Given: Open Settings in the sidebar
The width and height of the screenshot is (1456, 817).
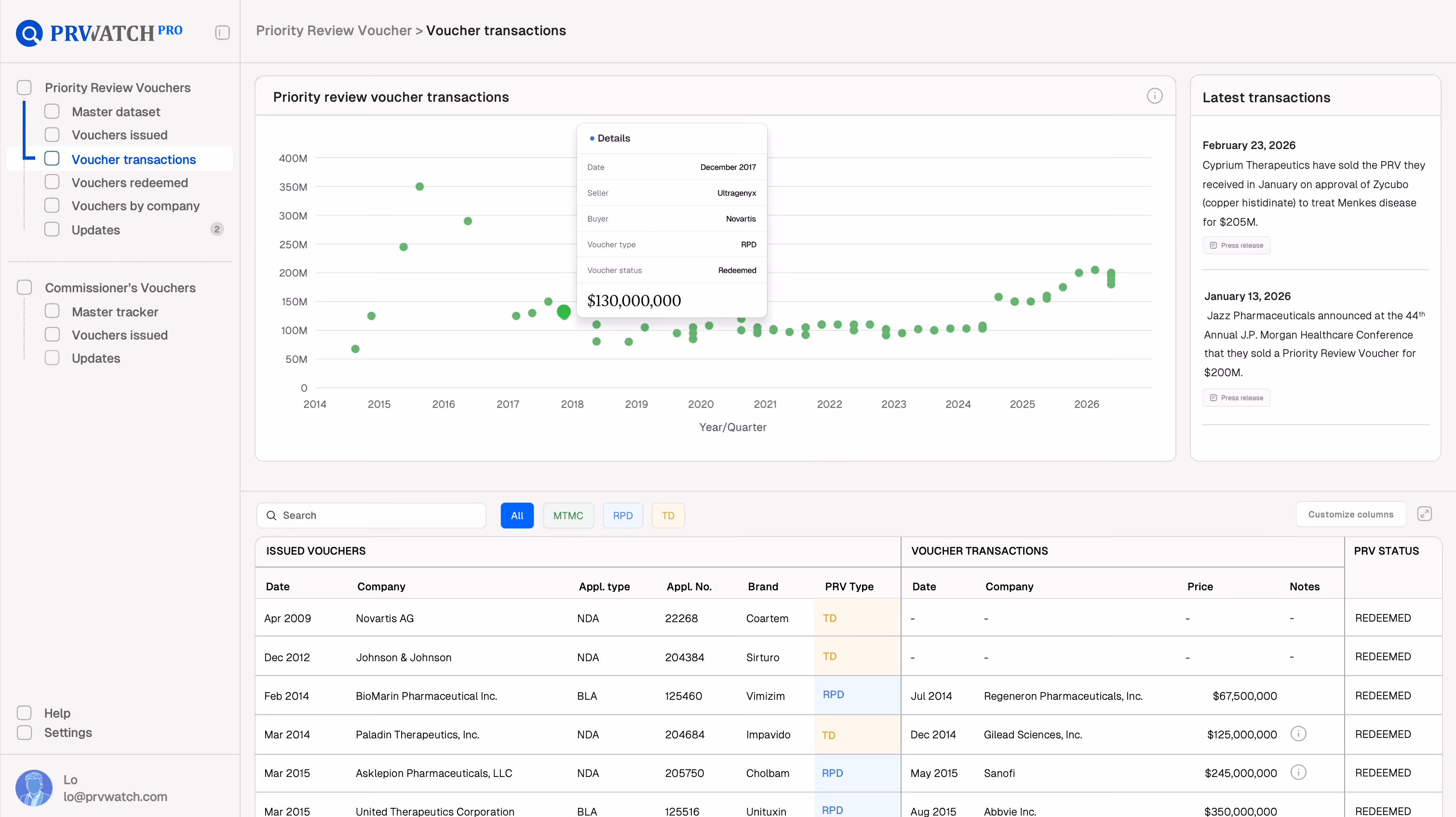Looking at the screenshot, I should pos(68,732).
